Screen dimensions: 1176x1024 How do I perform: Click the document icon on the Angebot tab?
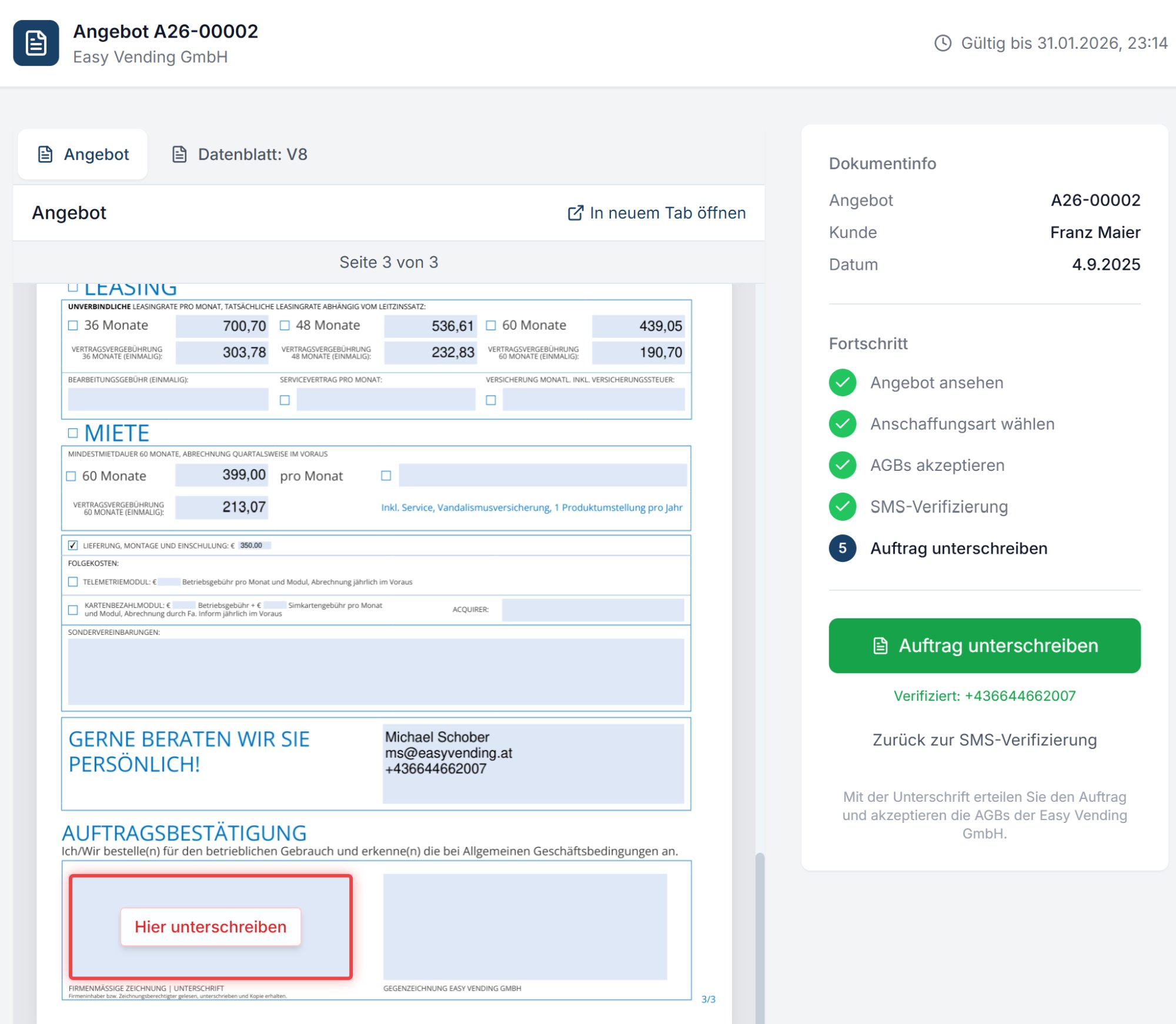tap(45, 154)
